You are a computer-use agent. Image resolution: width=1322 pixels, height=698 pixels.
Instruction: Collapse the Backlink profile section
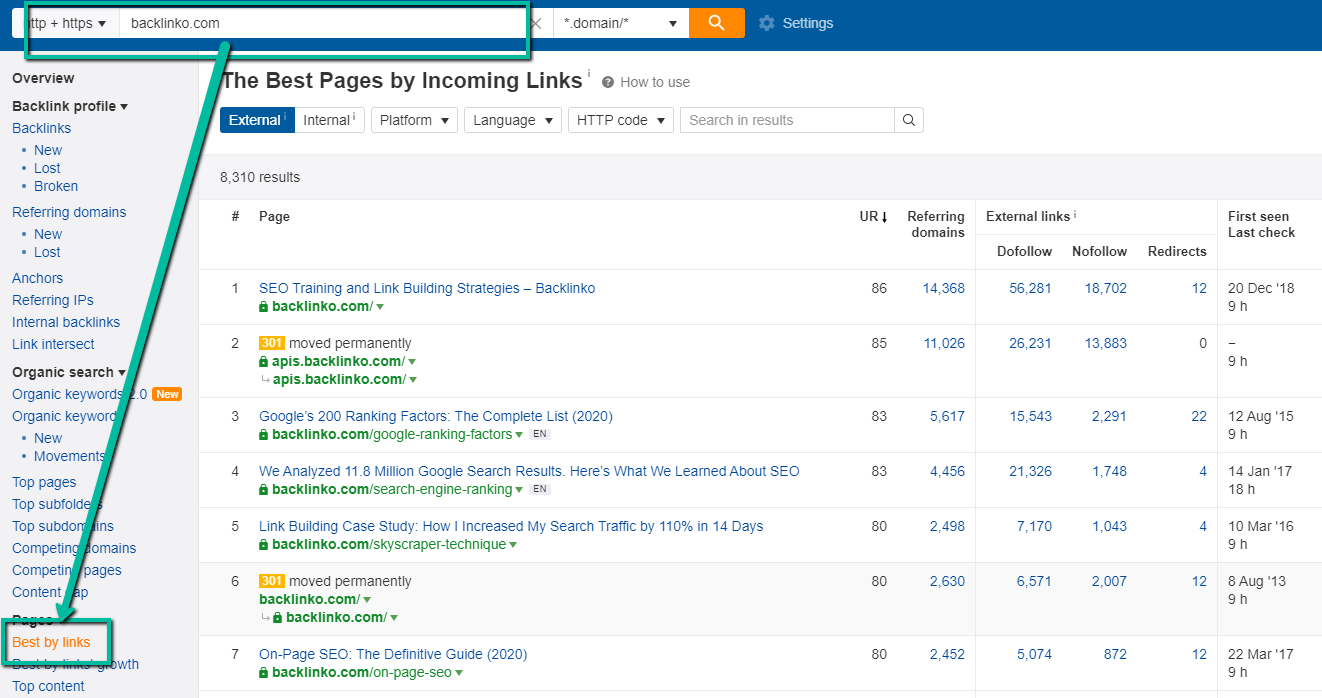(x=70, y=106)
